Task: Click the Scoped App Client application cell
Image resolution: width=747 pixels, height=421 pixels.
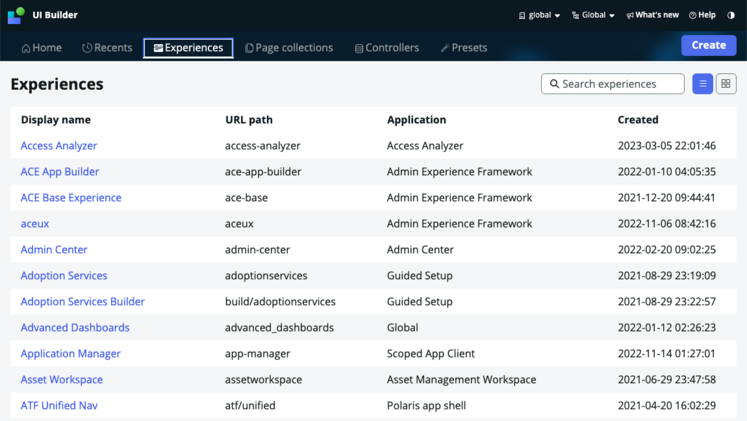Action: (x=431, y=354)
